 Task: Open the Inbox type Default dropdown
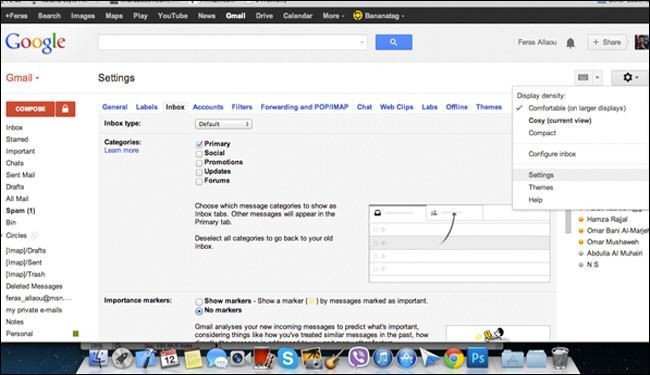click(223, 124)
